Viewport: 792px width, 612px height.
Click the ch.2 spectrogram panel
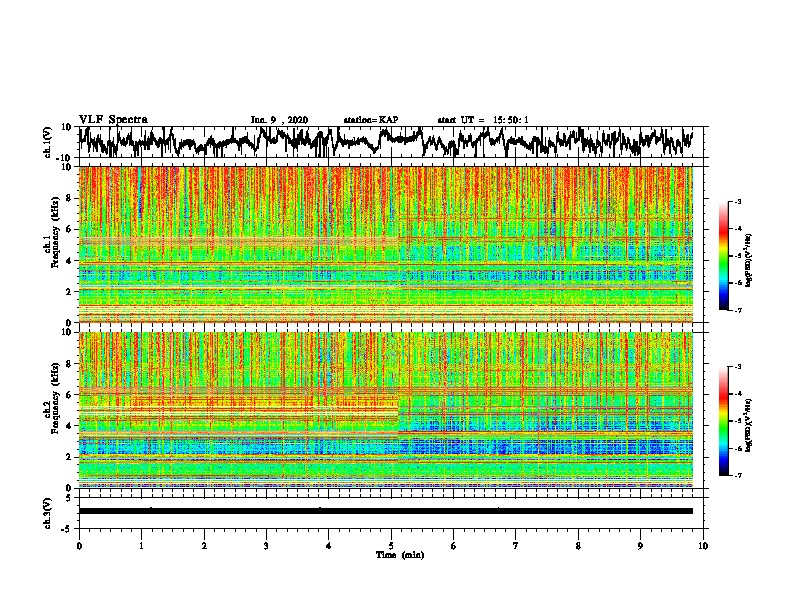[386, 410]
